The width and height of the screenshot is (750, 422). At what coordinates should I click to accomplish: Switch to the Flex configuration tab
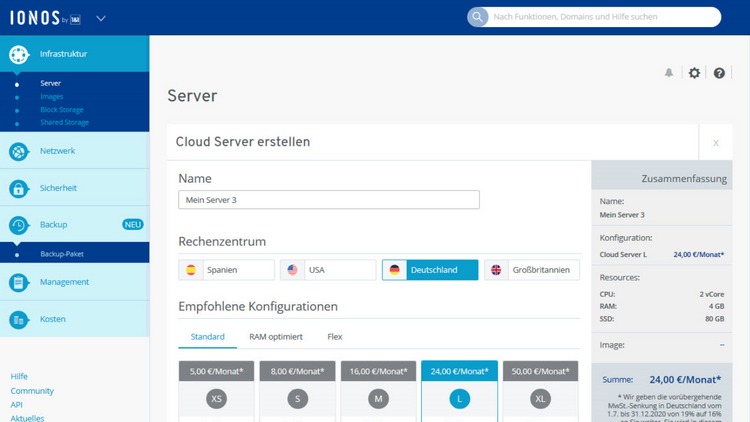[x=335, y=337]
